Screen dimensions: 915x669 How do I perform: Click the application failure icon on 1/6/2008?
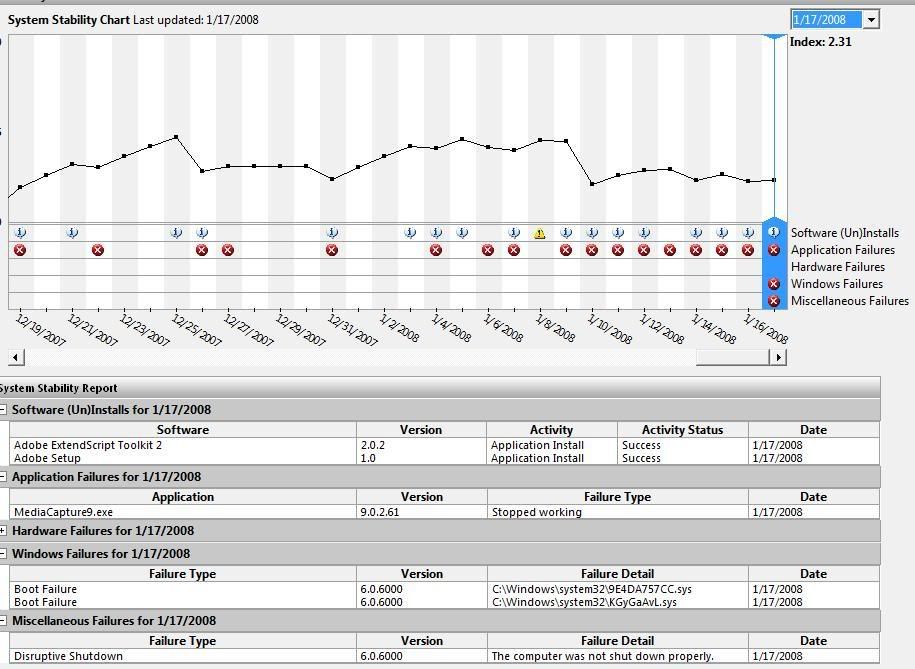[488, 250]
